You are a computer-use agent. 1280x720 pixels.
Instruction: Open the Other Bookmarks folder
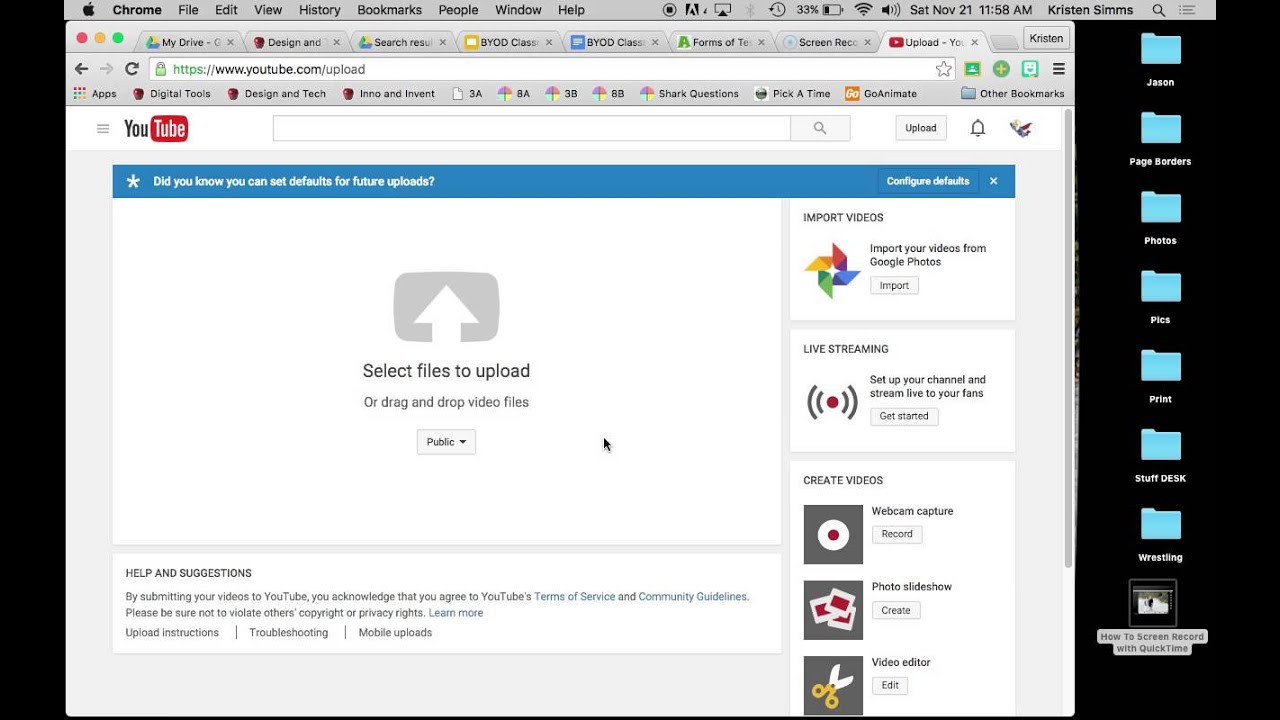[1012, 94]
